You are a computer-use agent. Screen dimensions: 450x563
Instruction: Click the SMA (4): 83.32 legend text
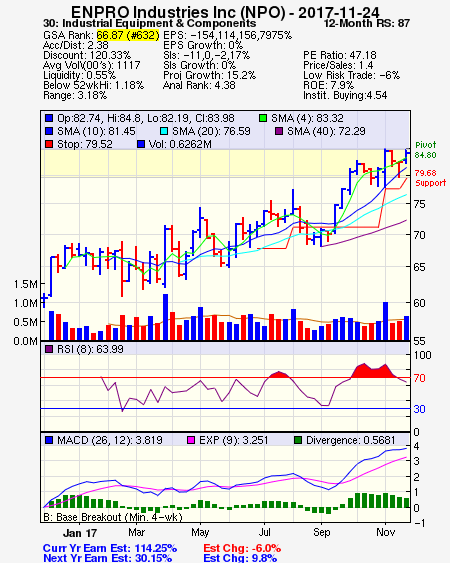click(307, 118)
